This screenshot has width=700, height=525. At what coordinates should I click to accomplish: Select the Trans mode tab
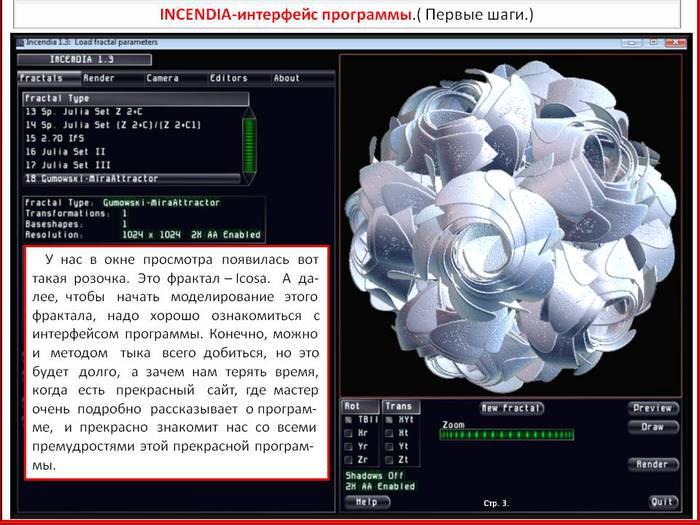(x=401, y=406)
